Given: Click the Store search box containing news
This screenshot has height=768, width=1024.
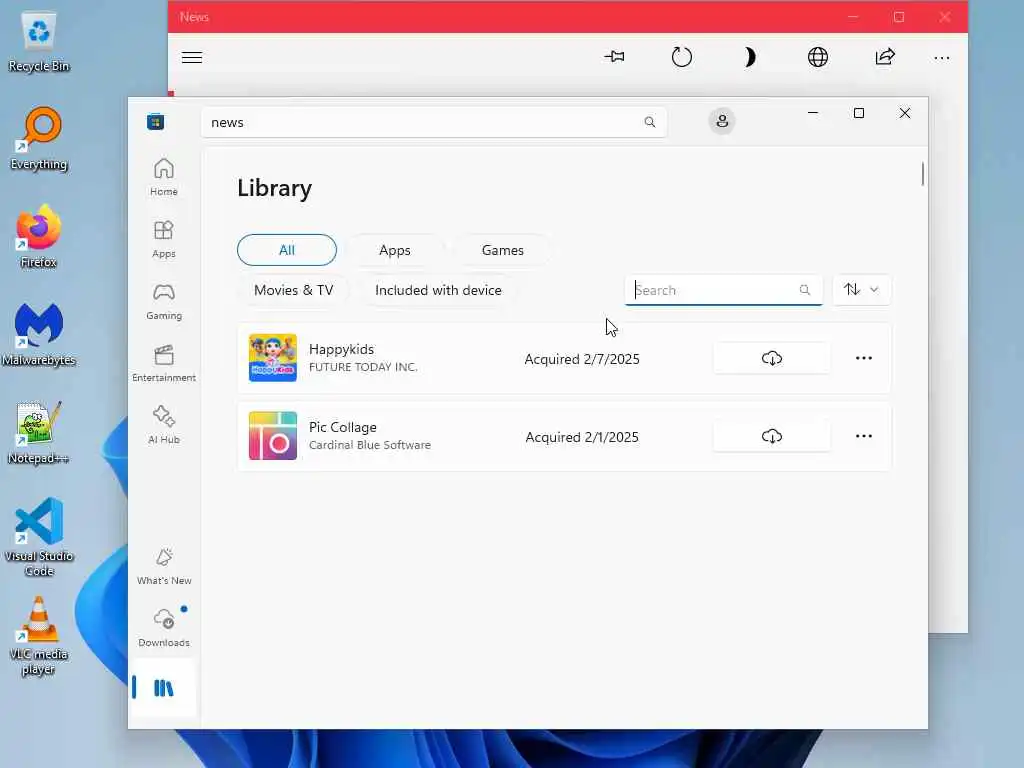Looking at the screenshot, I should point(434,122).
